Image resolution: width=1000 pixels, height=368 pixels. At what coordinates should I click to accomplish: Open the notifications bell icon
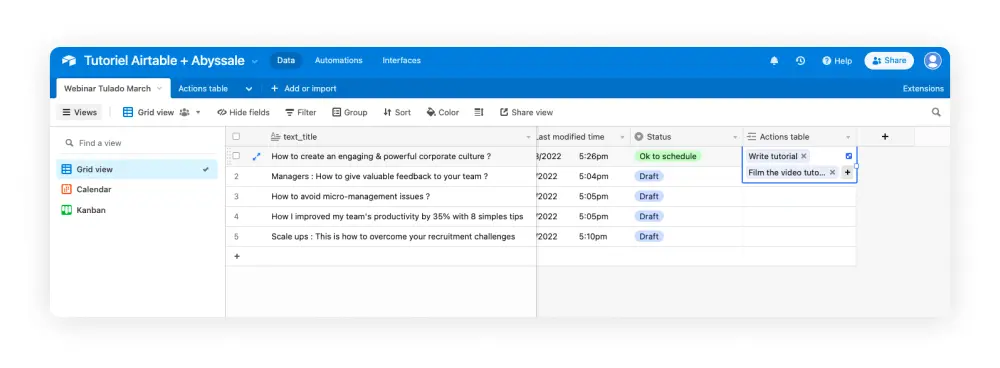click(774, 61)
